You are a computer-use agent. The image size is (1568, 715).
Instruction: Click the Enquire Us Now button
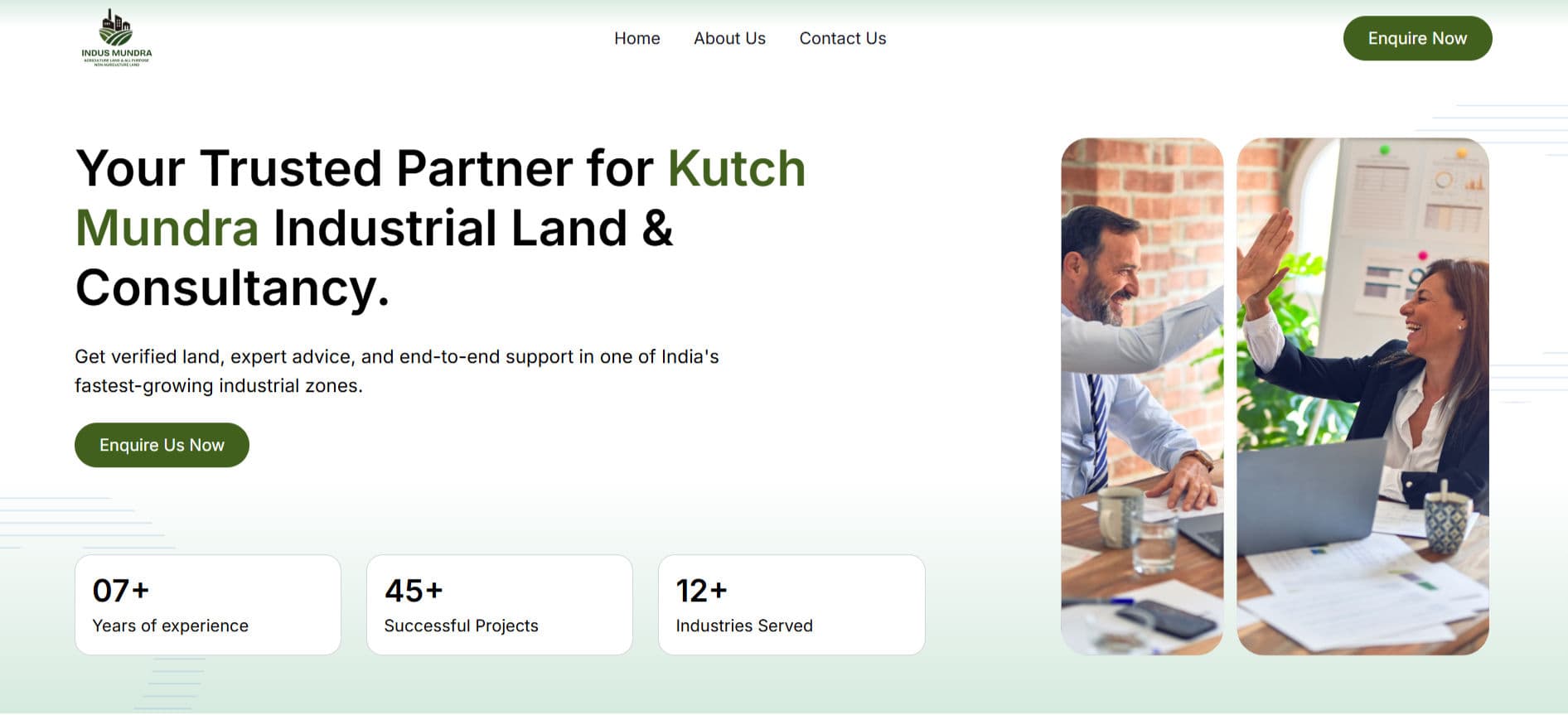(x=162, y=445)
